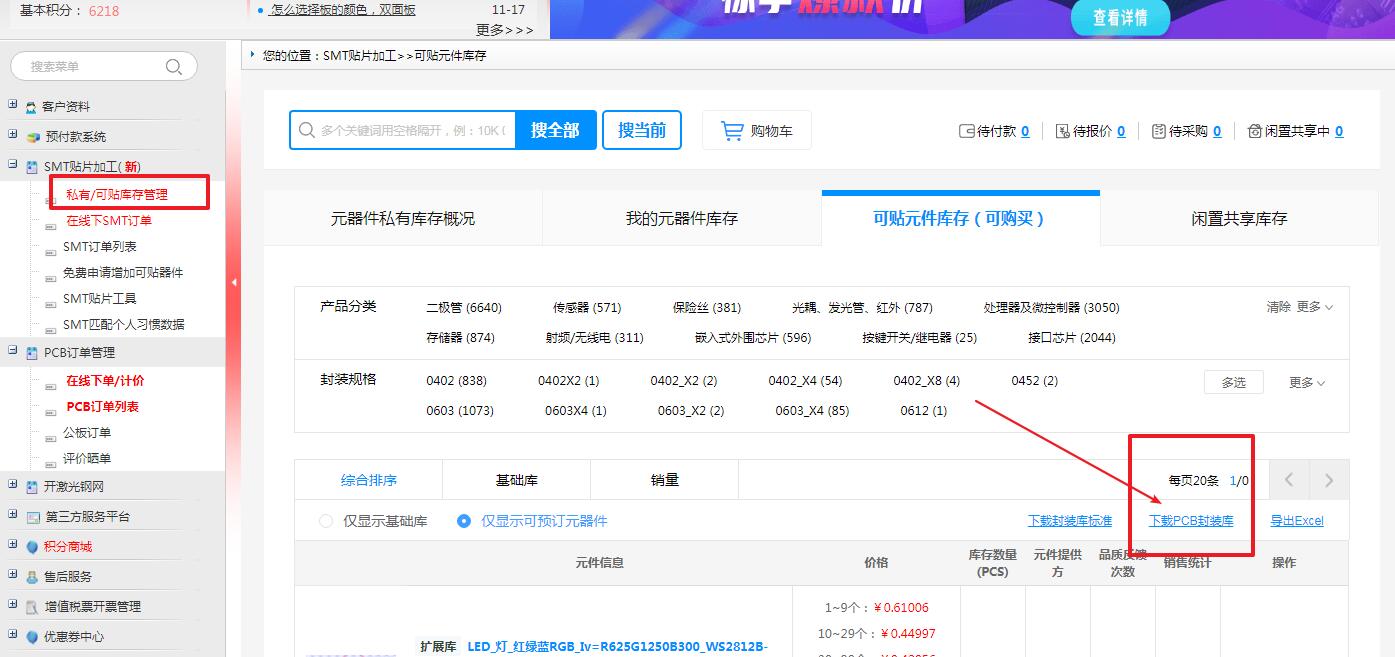Click the shopping cart icon
1395x657 pixels.
pyautogui.click(x=732, y=131)
